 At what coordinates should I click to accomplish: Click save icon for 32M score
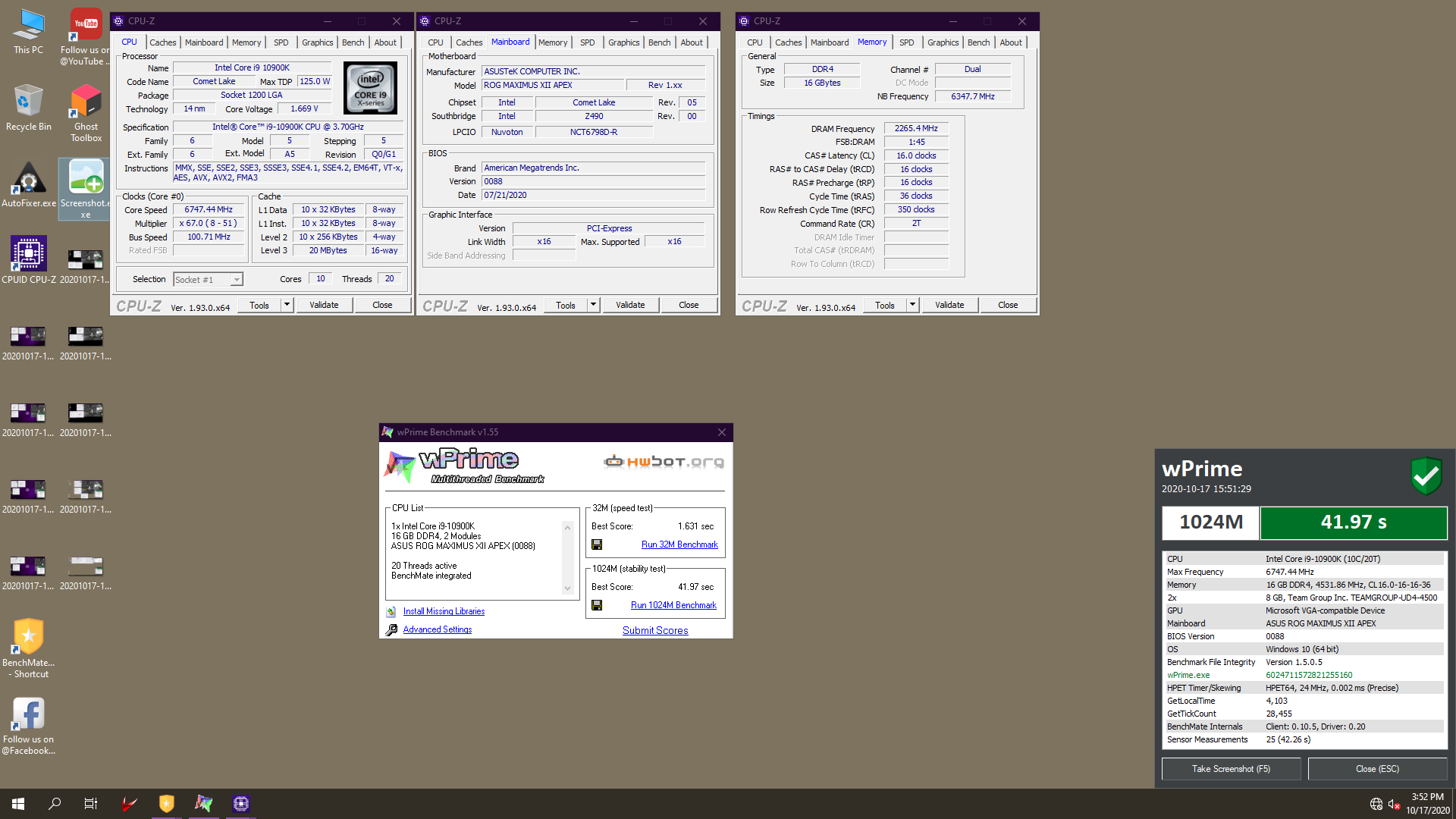point(597,544)
